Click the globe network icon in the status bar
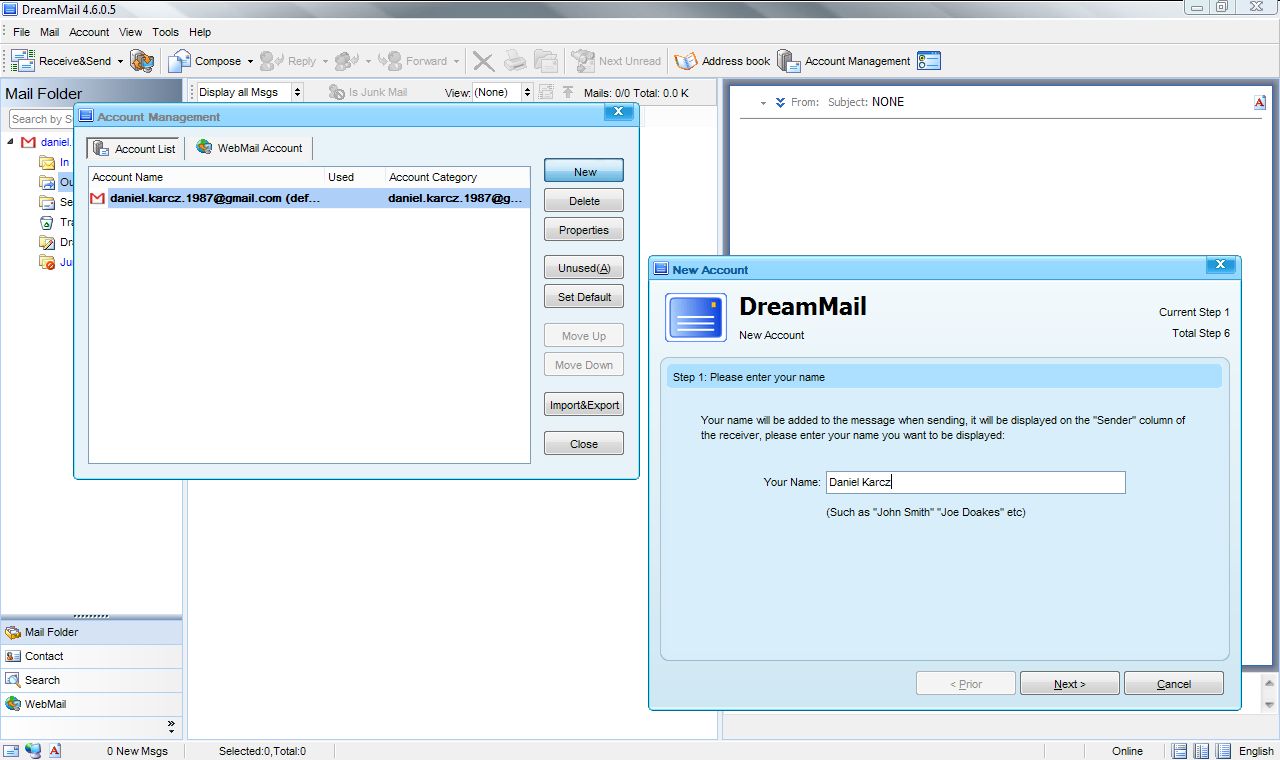Image resolution: width=1280 pixels, height=760 pixels. pos(33,751)
